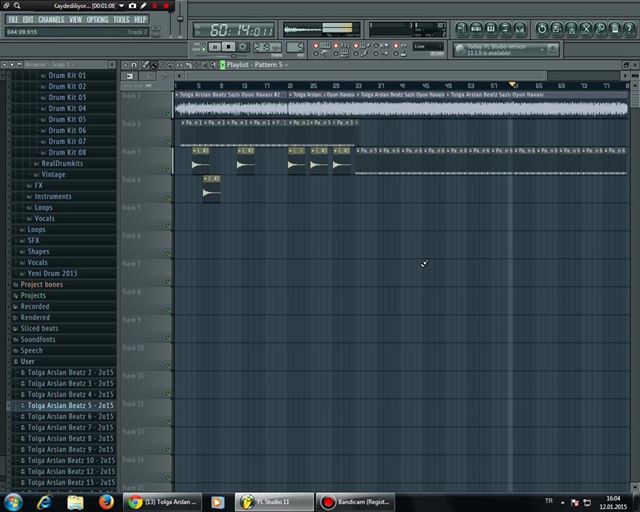Click the help question-mark toolbar icon

(629, 29)
